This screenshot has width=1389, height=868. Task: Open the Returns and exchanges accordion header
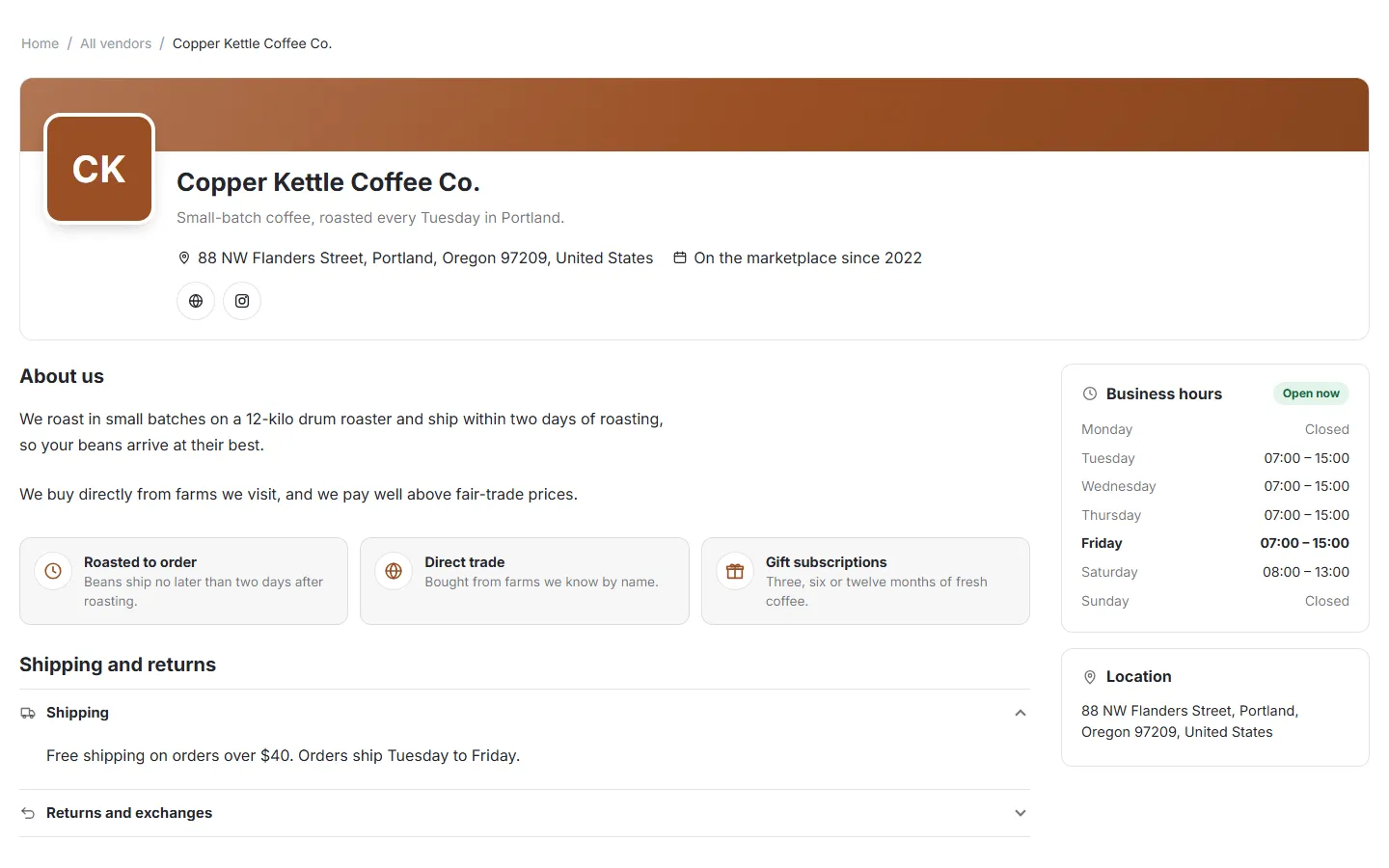click(525, 813)
